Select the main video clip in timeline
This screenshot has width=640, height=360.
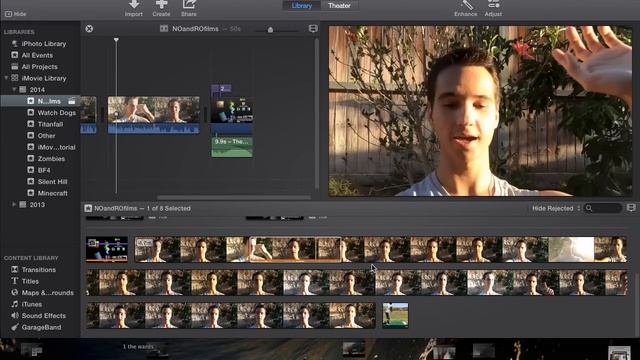click(x=154, y=115)
